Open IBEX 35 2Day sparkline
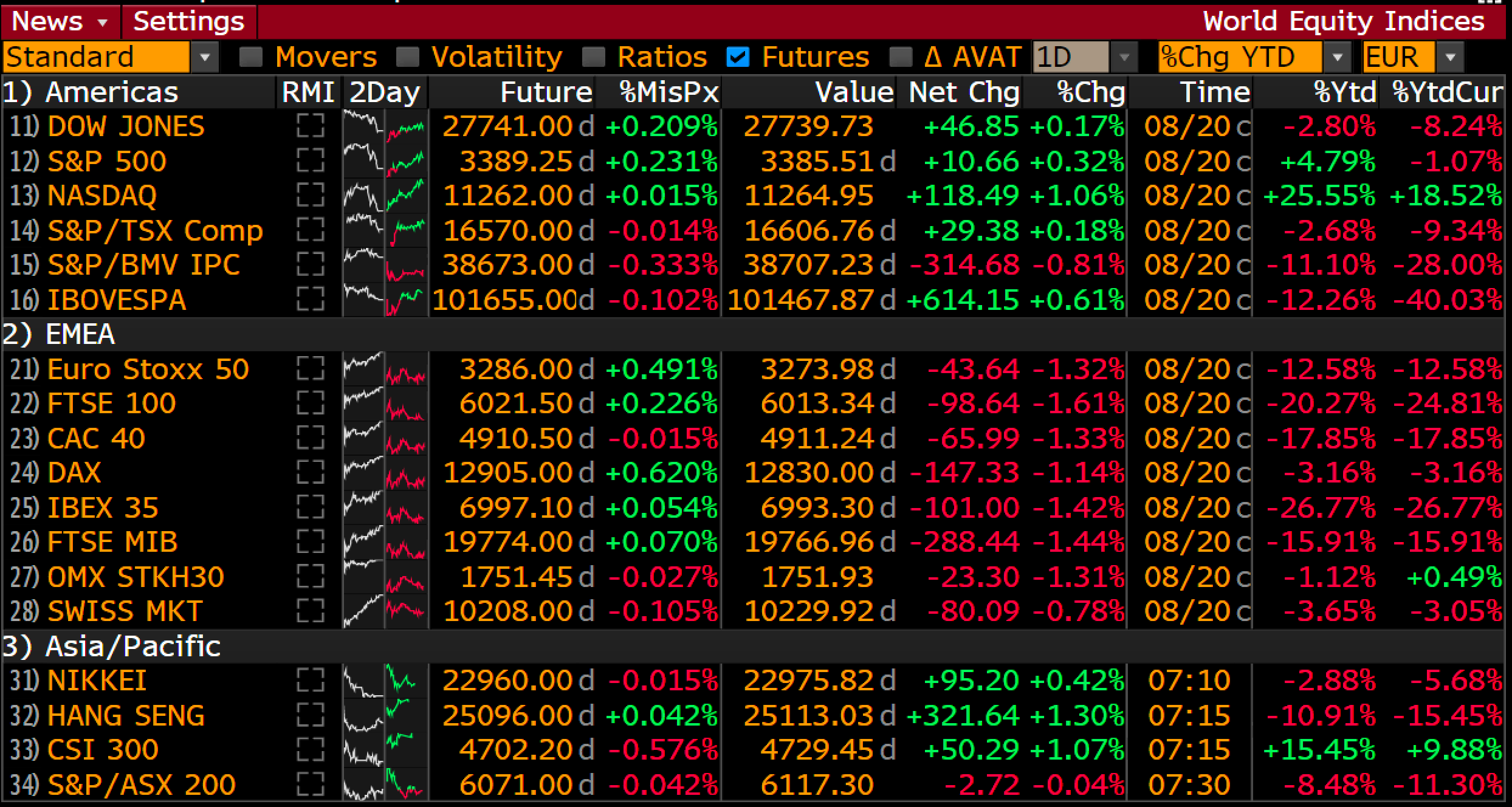The image size is (1512, 807). (x=385, y=507)
